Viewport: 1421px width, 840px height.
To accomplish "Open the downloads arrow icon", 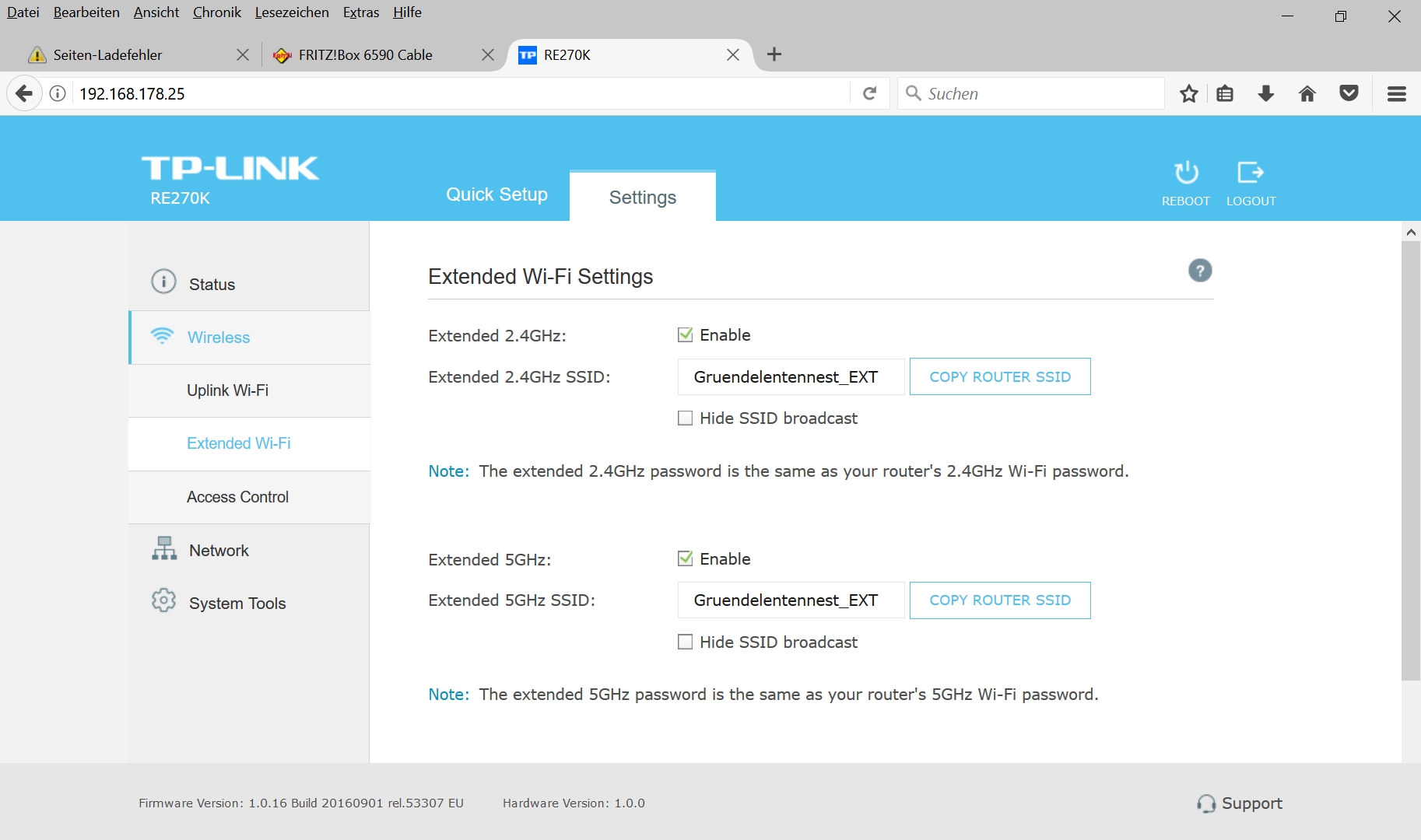I will point(1266,93).
